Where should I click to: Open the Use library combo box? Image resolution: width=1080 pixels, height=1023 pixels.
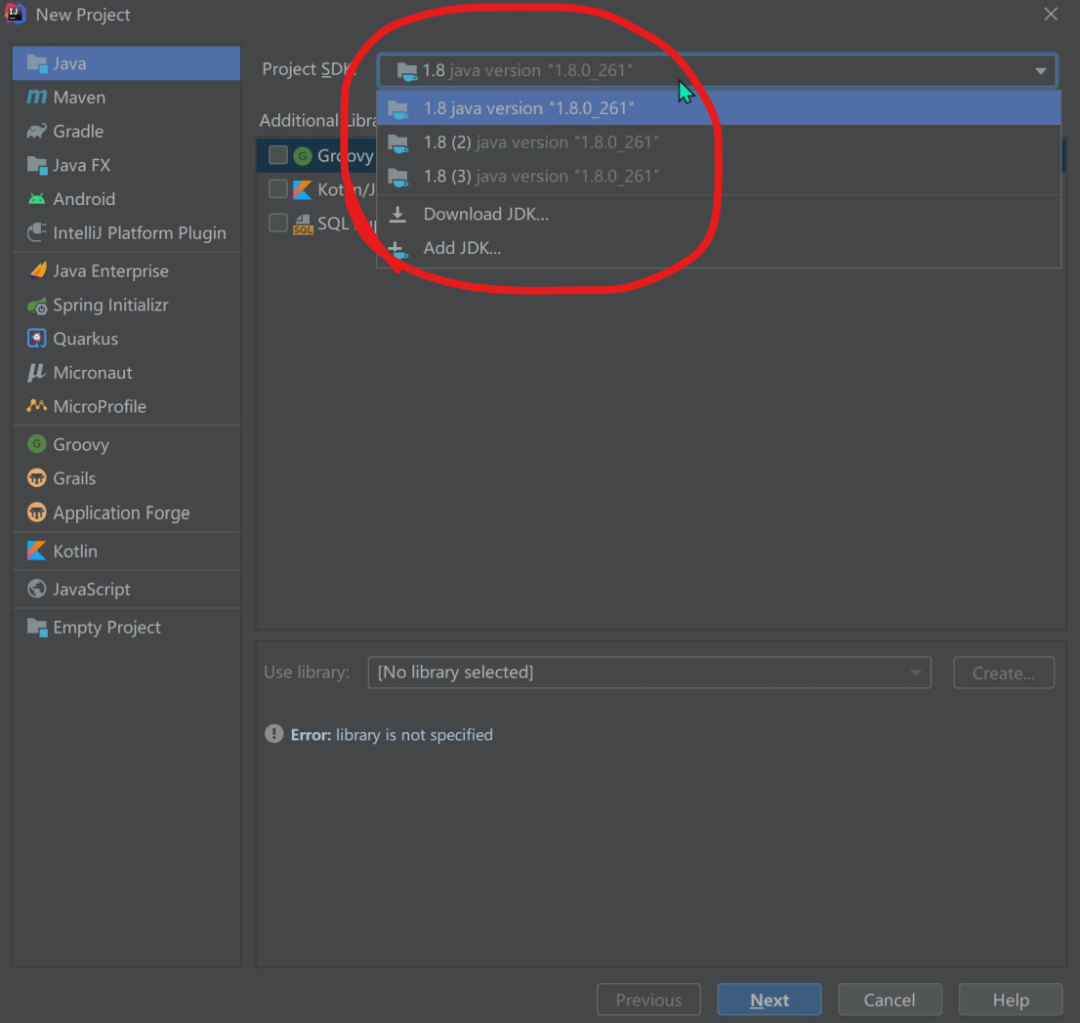click(x=649, y=672)
